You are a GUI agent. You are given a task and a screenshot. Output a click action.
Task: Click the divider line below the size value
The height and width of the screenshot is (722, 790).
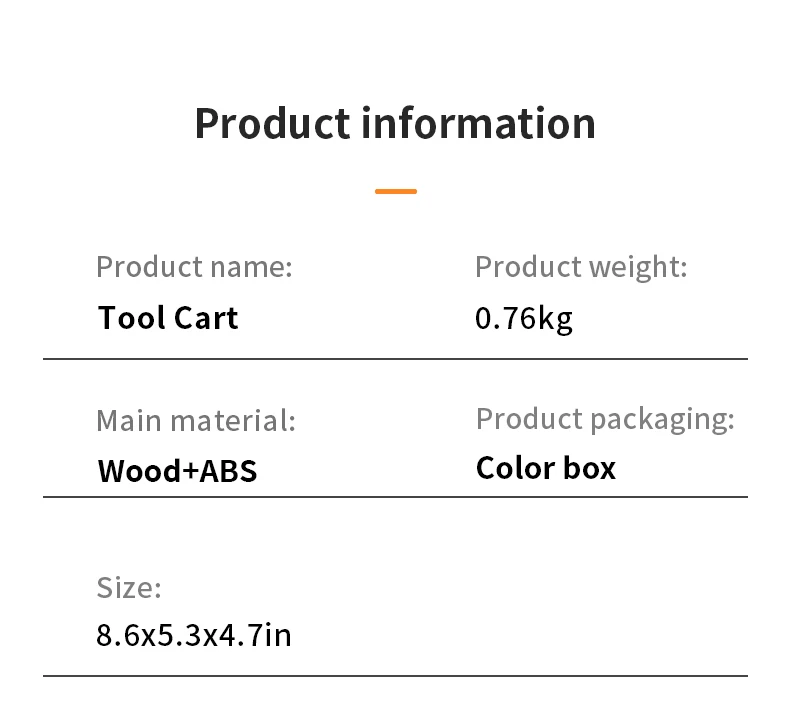(x=395, y=676)
